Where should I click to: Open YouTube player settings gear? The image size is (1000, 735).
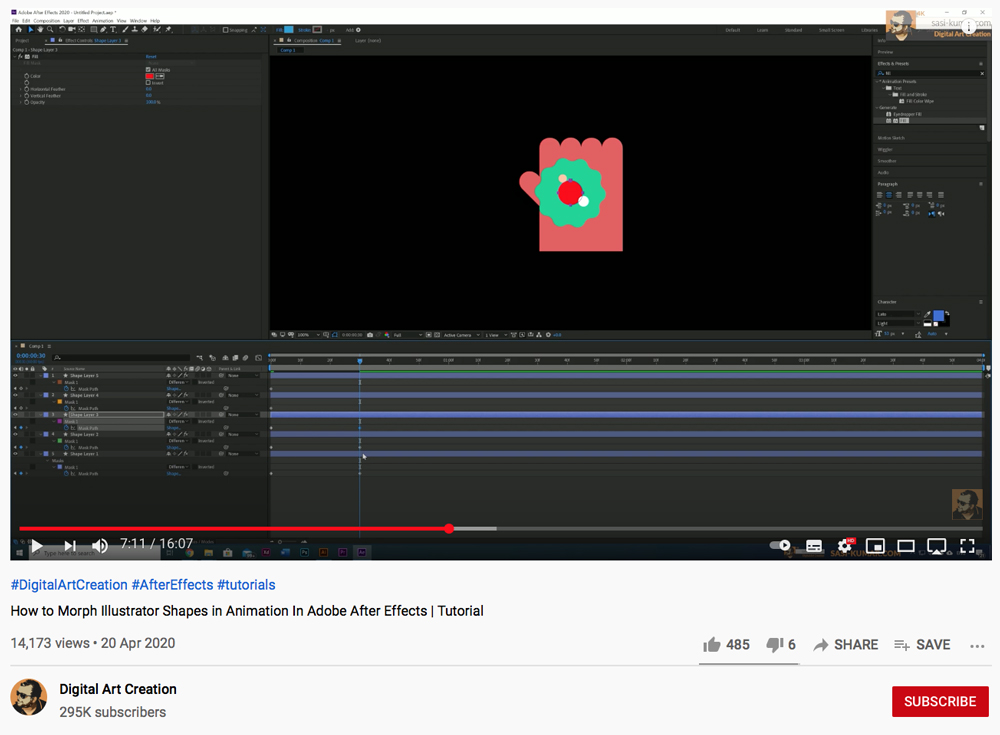(845, 546)
